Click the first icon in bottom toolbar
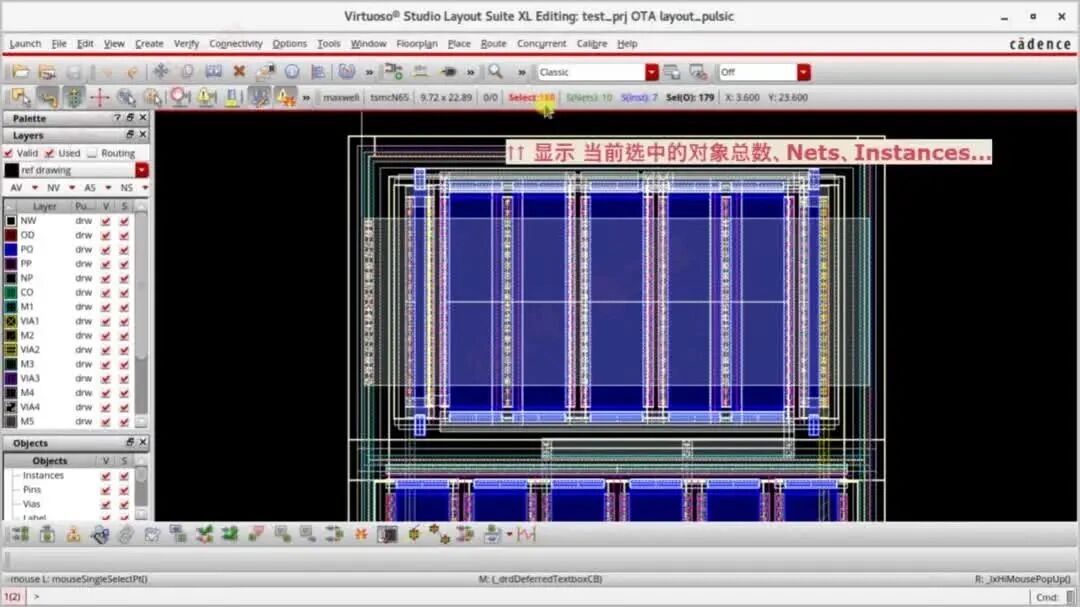1080x607 pixels. point(21,534)
